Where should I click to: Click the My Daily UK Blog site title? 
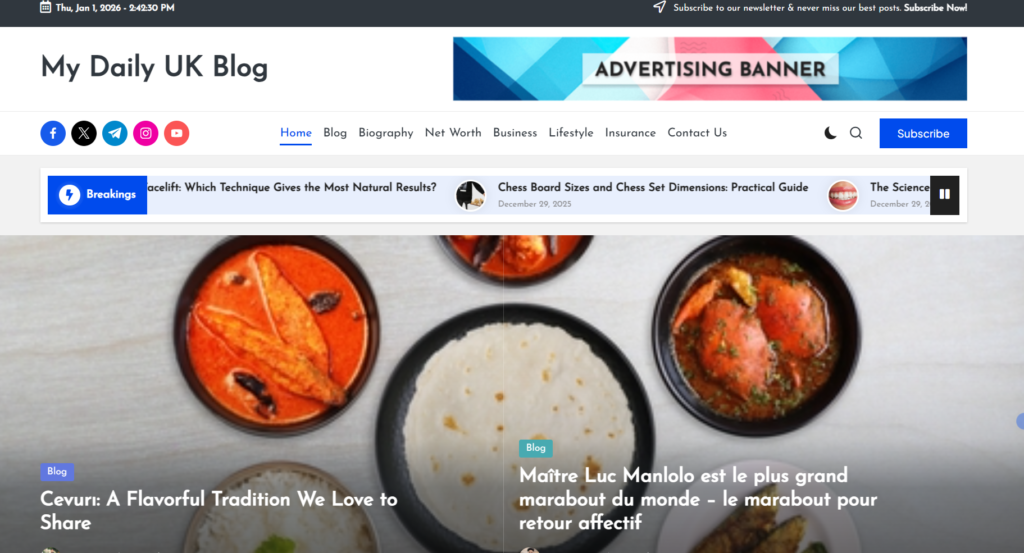click(x=154, y=68)
